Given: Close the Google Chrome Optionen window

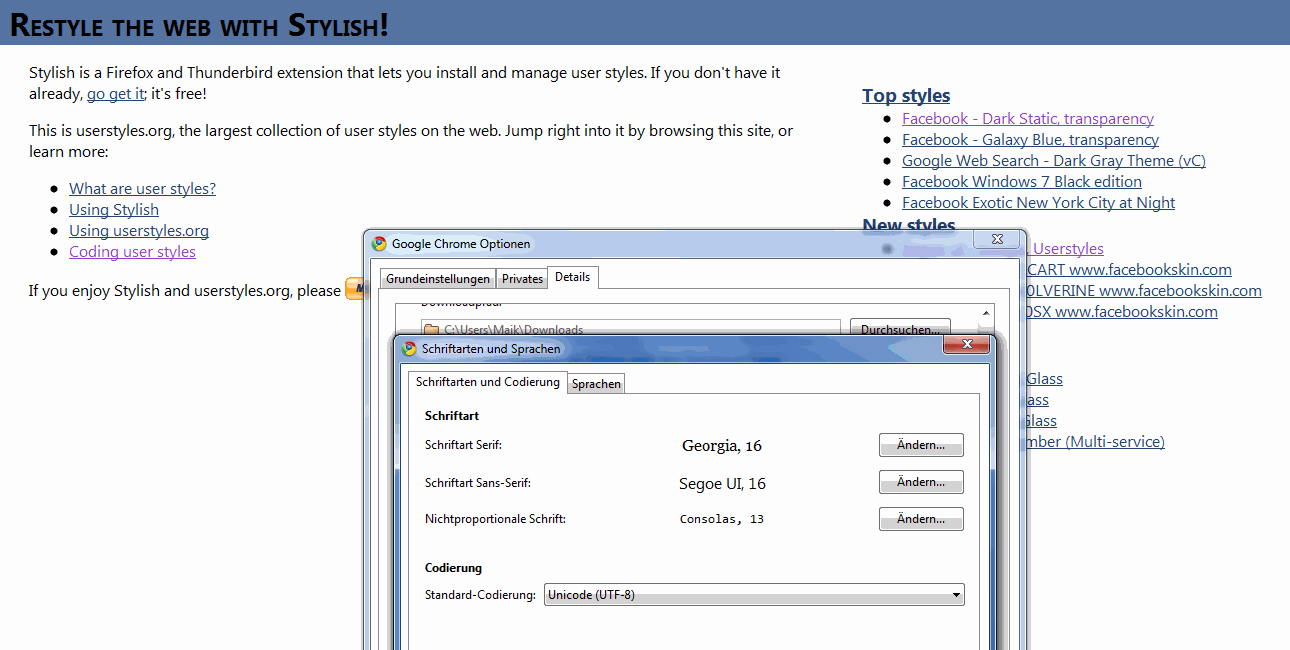Looking at the screenshot, I should (x=996, y=239).
